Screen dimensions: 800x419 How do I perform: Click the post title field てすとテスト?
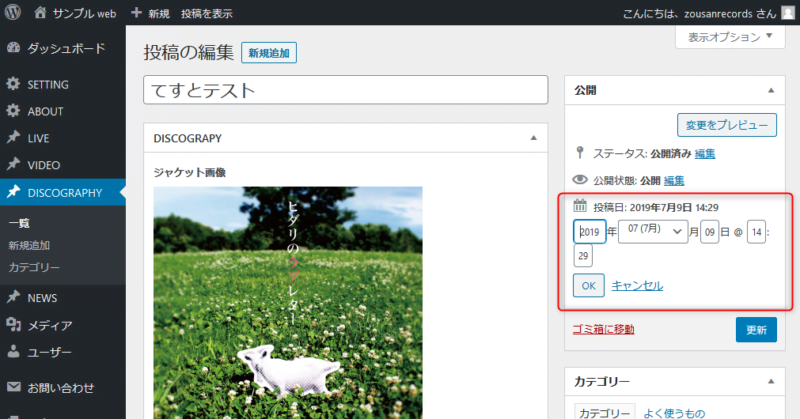point(346,89)
